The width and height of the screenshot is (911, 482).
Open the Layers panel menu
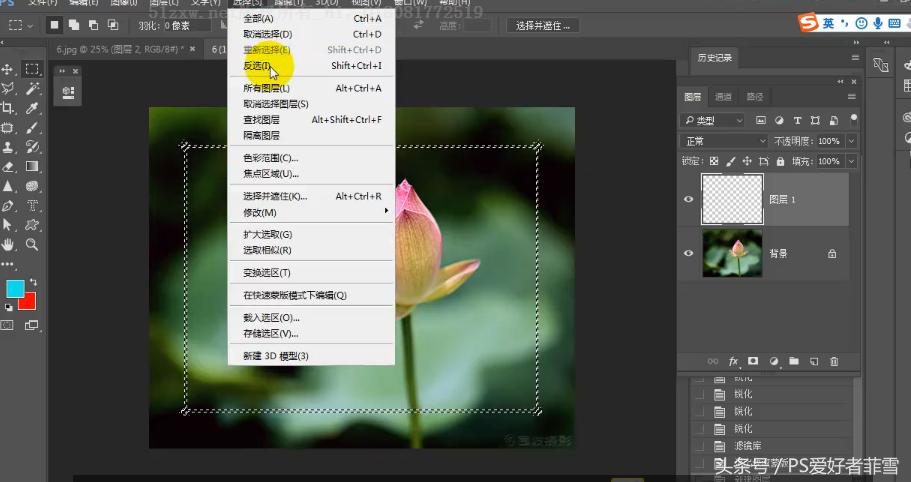pyautogui.click(x=852, y=96)
